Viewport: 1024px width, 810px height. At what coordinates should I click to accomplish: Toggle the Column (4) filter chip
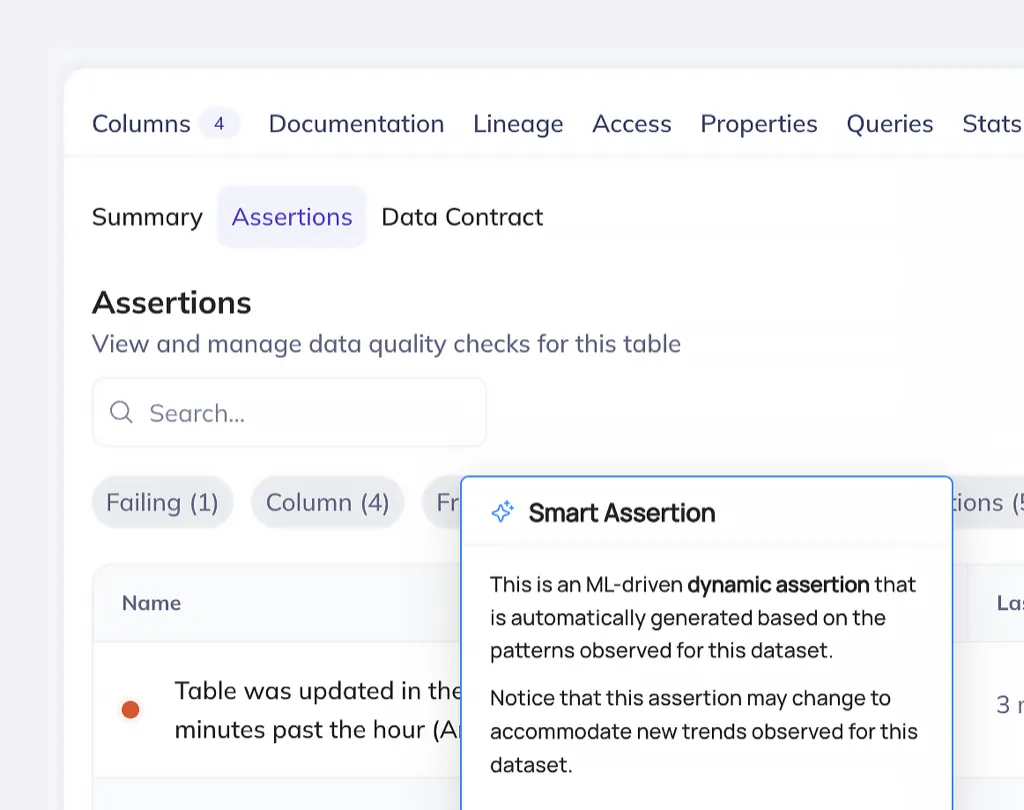[x=327, y=502]
